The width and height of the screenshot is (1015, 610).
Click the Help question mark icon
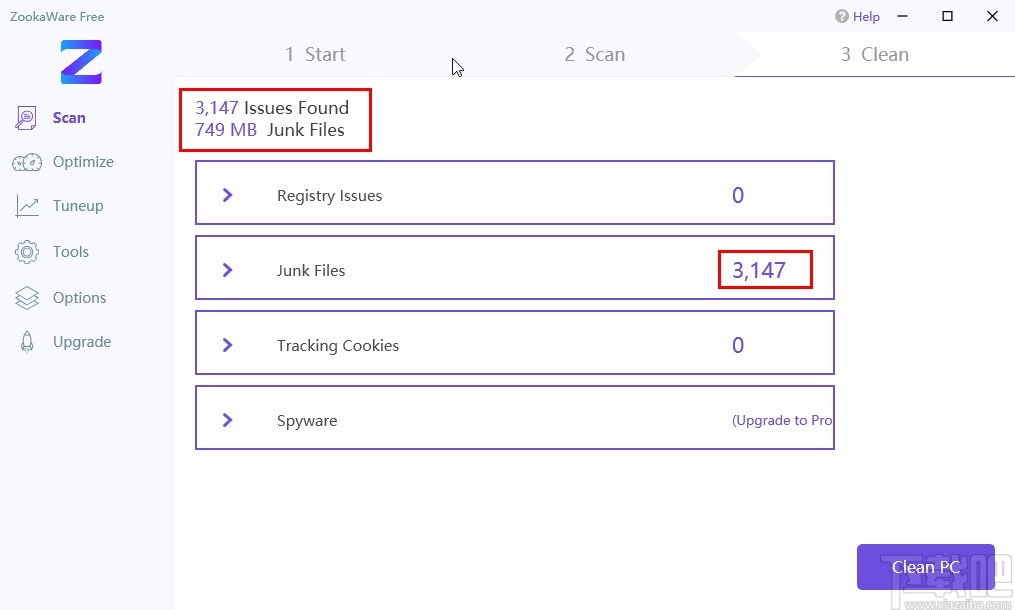(842, 16)
